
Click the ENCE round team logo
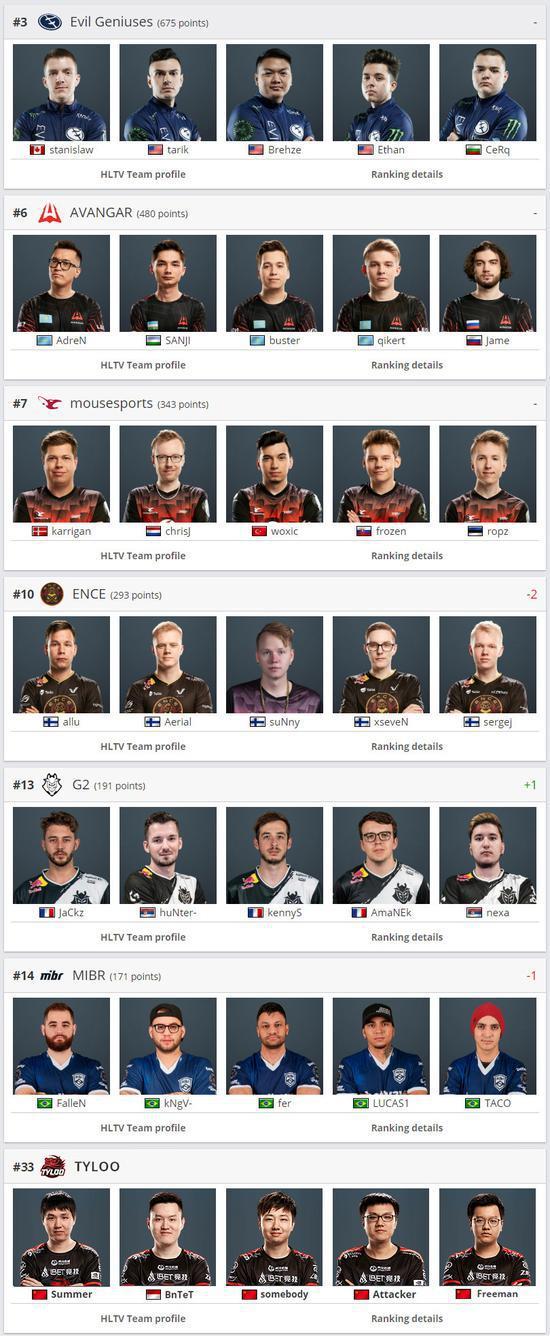coord(52,594)
